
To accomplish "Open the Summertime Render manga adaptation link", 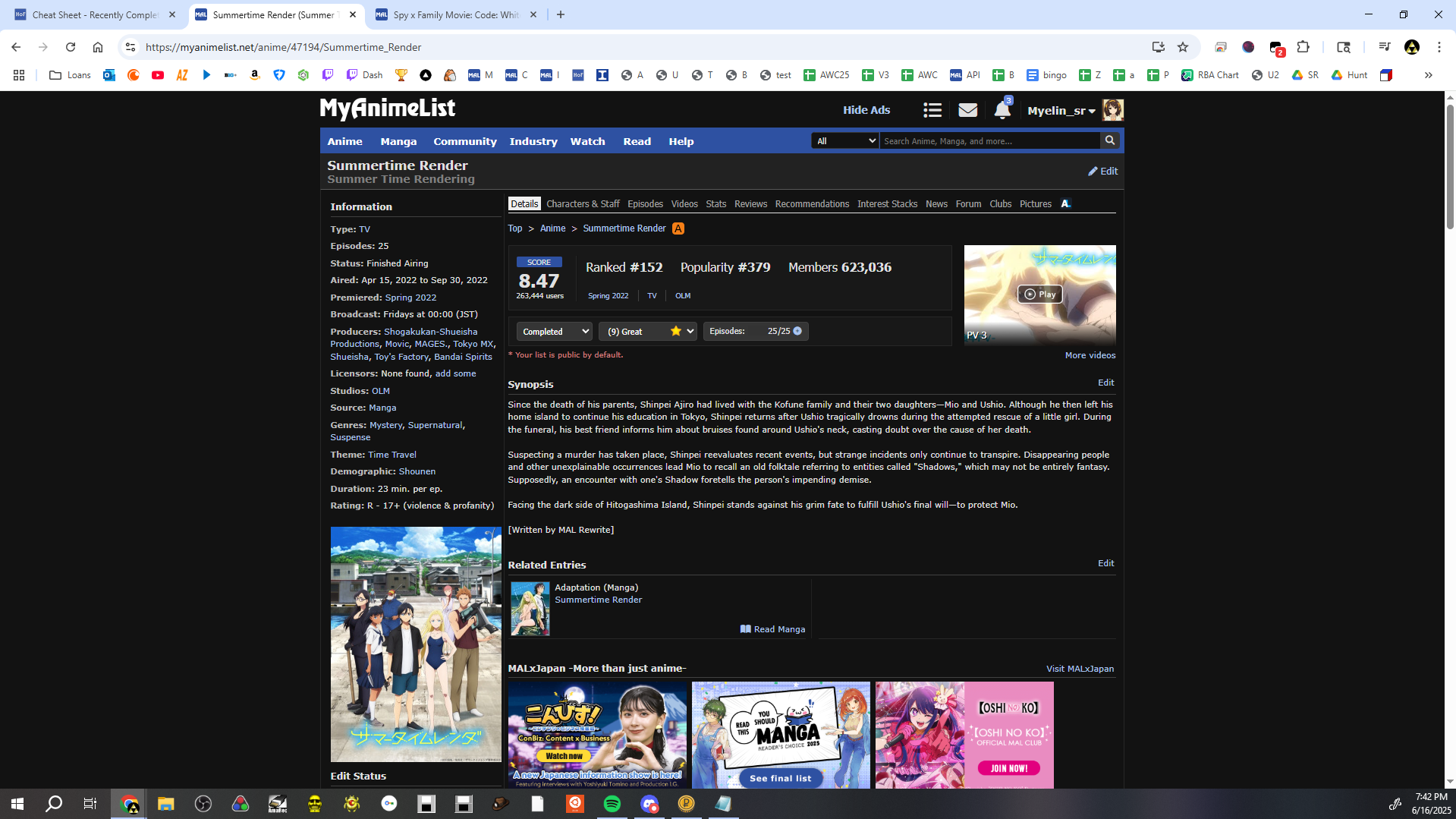I will pos(598,600).
